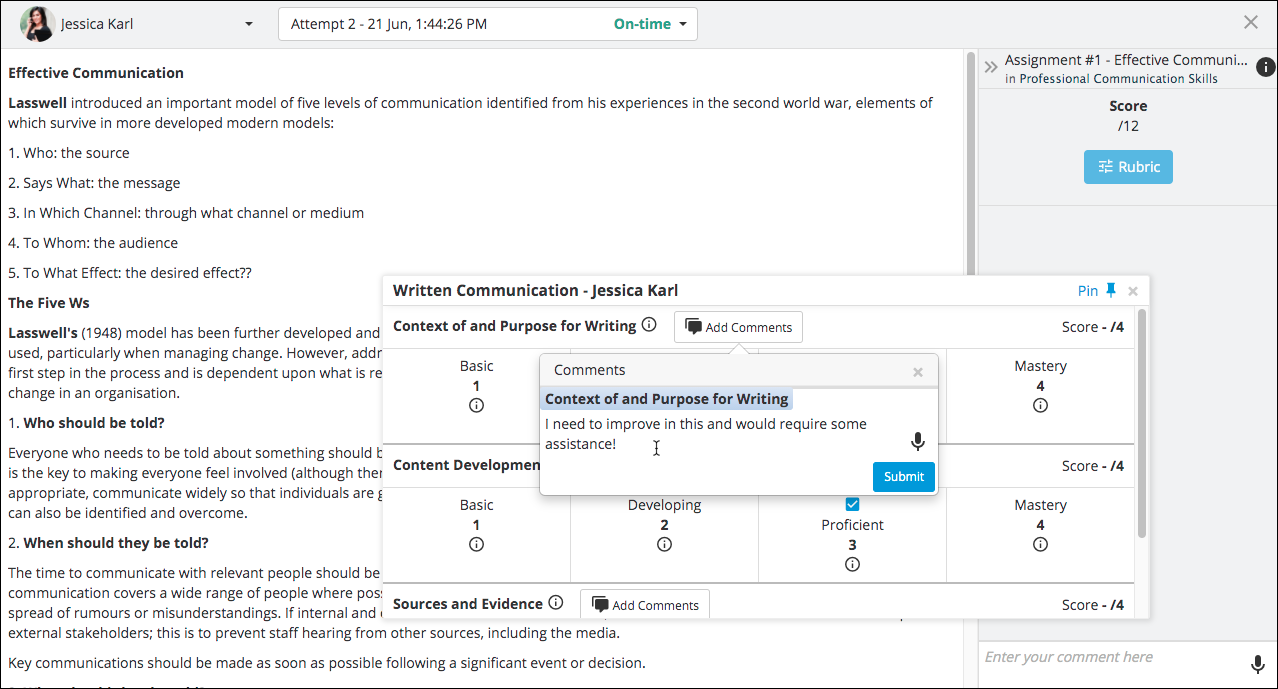Pin the rubric popup
Image resolution: width=1278 pixels, height=689 pixels.
pos(1097,291)
